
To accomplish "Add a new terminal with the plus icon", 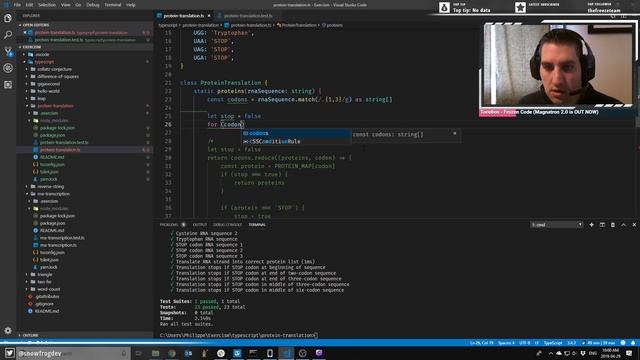I will pyautogui.click(x=591, y=225).
